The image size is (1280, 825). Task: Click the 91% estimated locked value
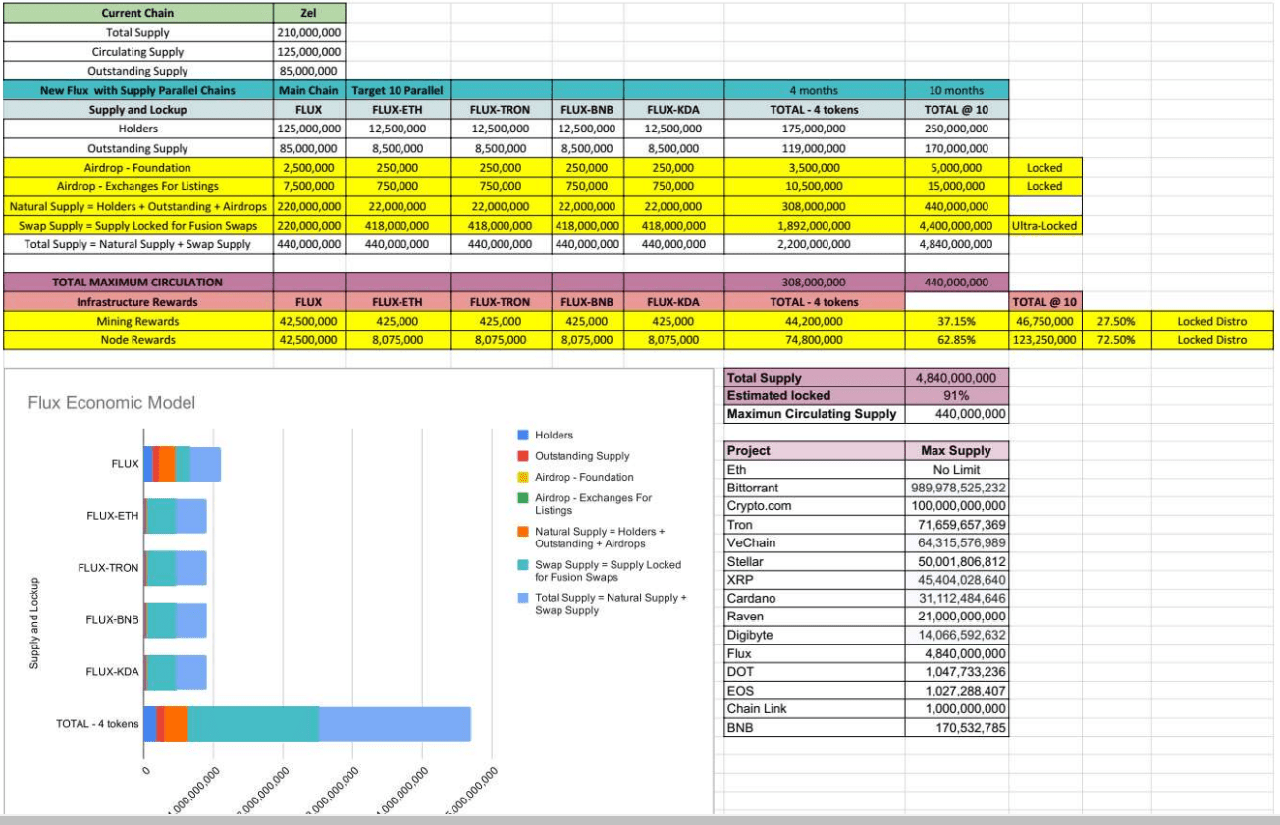(x=956, y=396)
